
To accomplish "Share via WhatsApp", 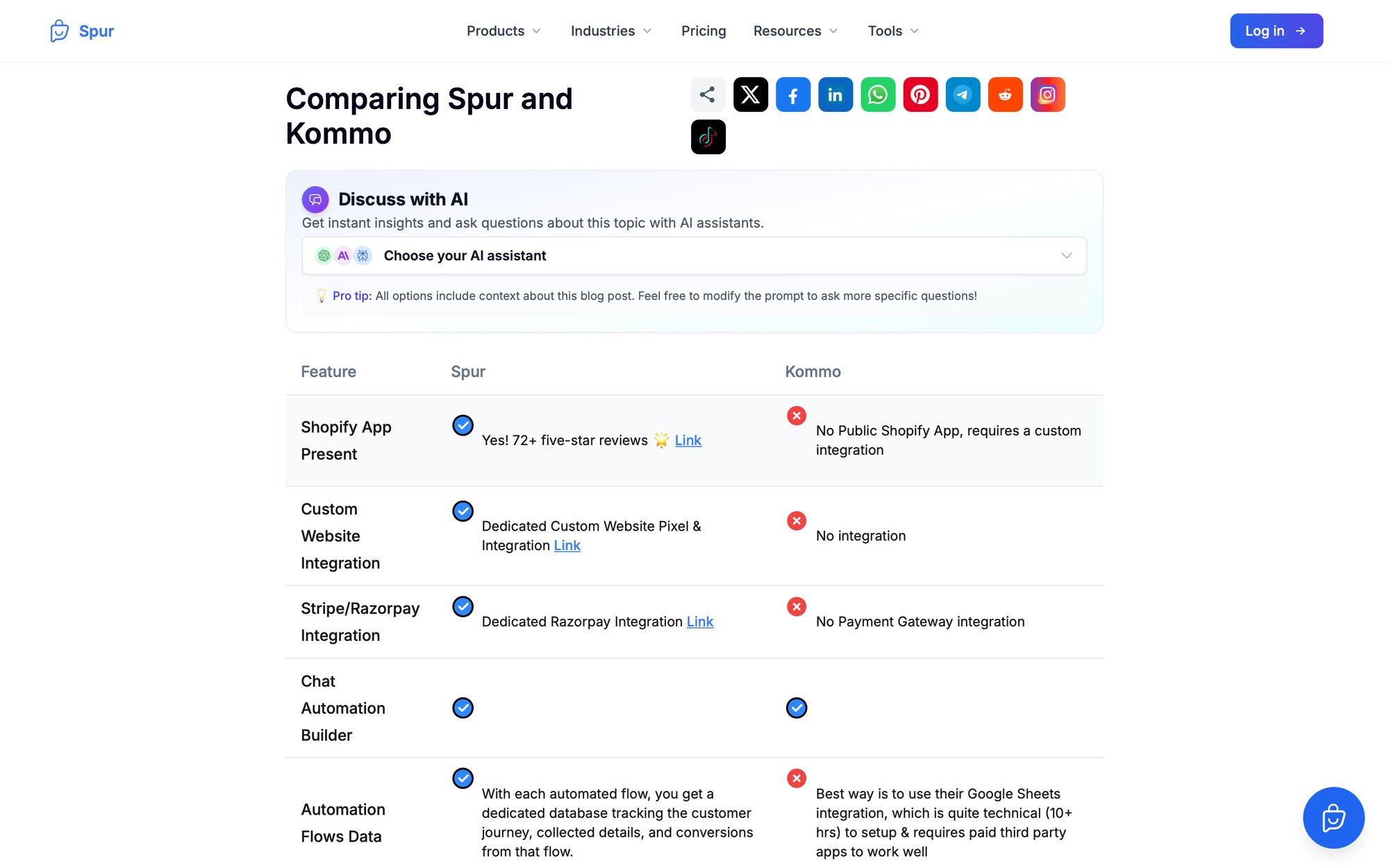I will (x=877, y=94).
